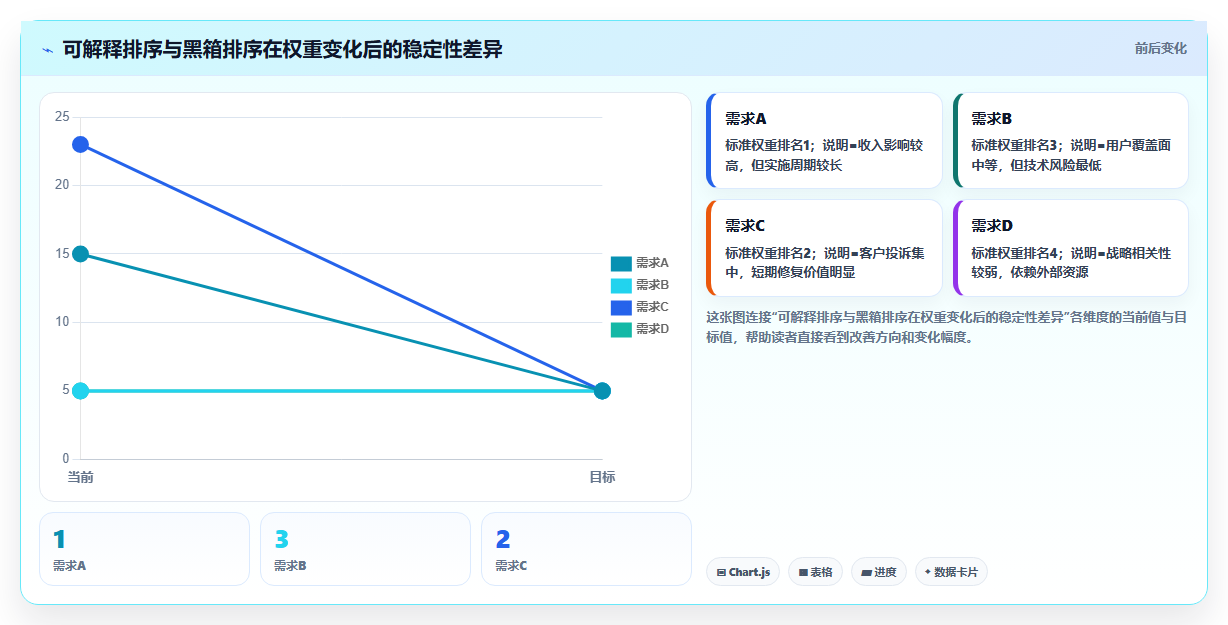Screen dimensions: 1228x625
Task: Select the stat card showing 3 需求B
Action: 365,549
